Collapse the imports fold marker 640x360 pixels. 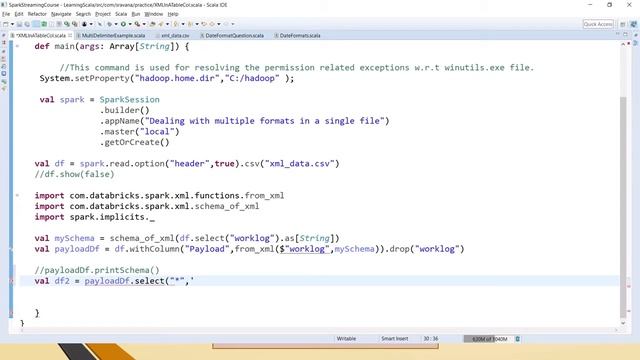click(17, 196)
